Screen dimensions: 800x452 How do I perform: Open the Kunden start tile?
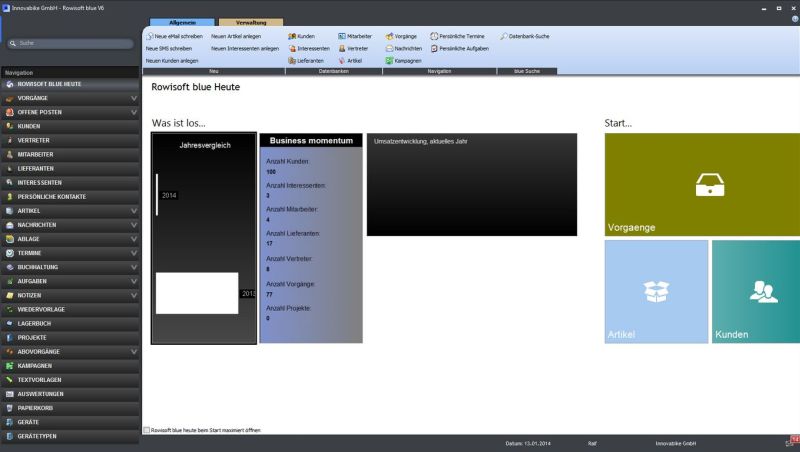tap(756, 292)
